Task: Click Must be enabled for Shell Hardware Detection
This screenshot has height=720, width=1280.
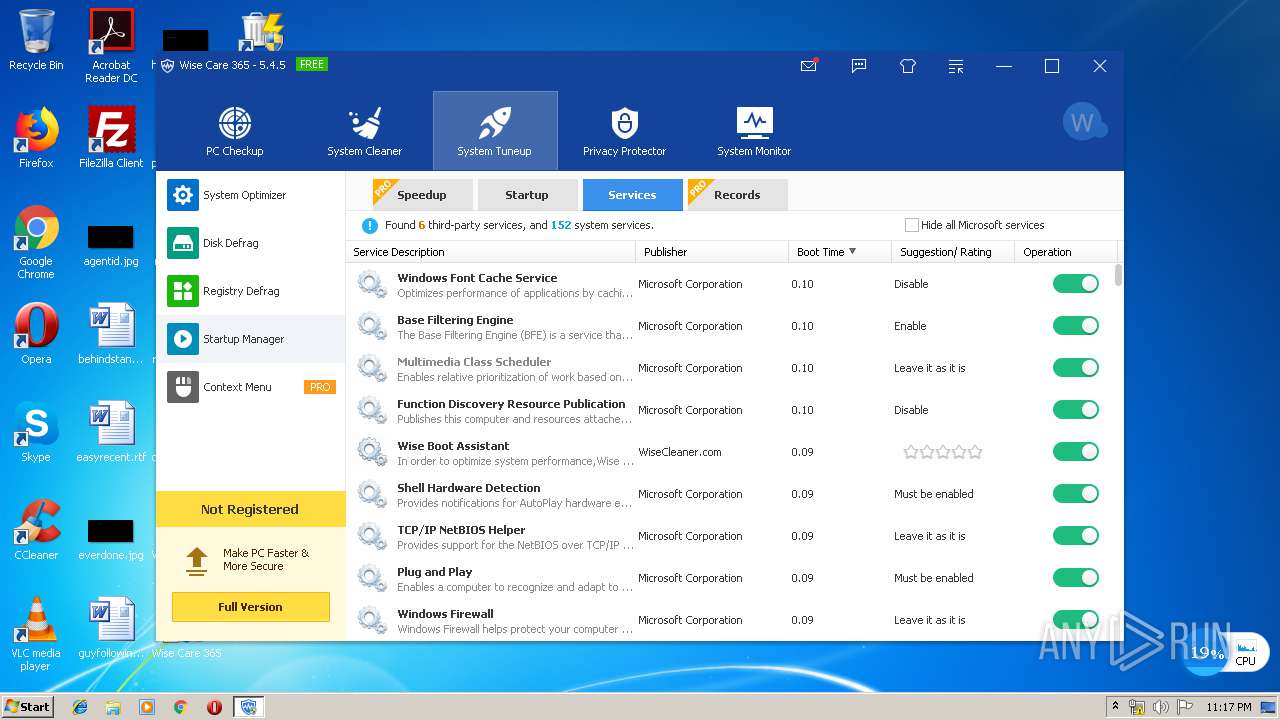Action: pyautogui.click(x=933, y=494)
